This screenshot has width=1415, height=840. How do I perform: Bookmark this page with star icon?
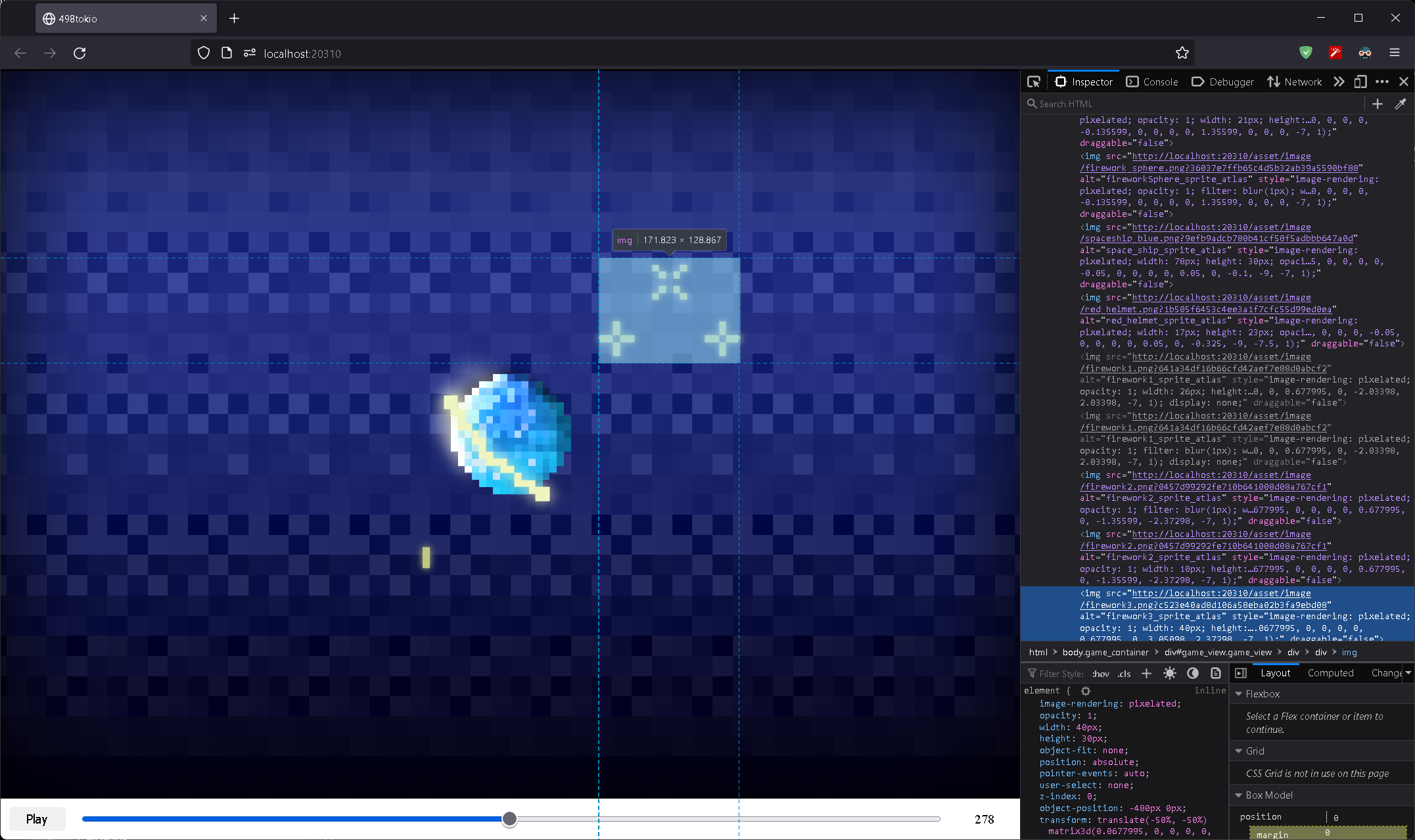pos(1182,53)
